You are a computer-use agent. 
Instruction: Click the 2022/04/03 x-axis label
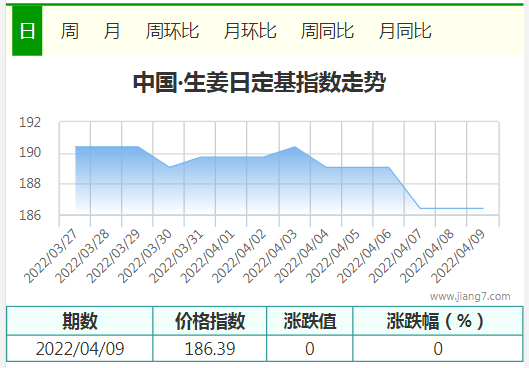point(271,256)
